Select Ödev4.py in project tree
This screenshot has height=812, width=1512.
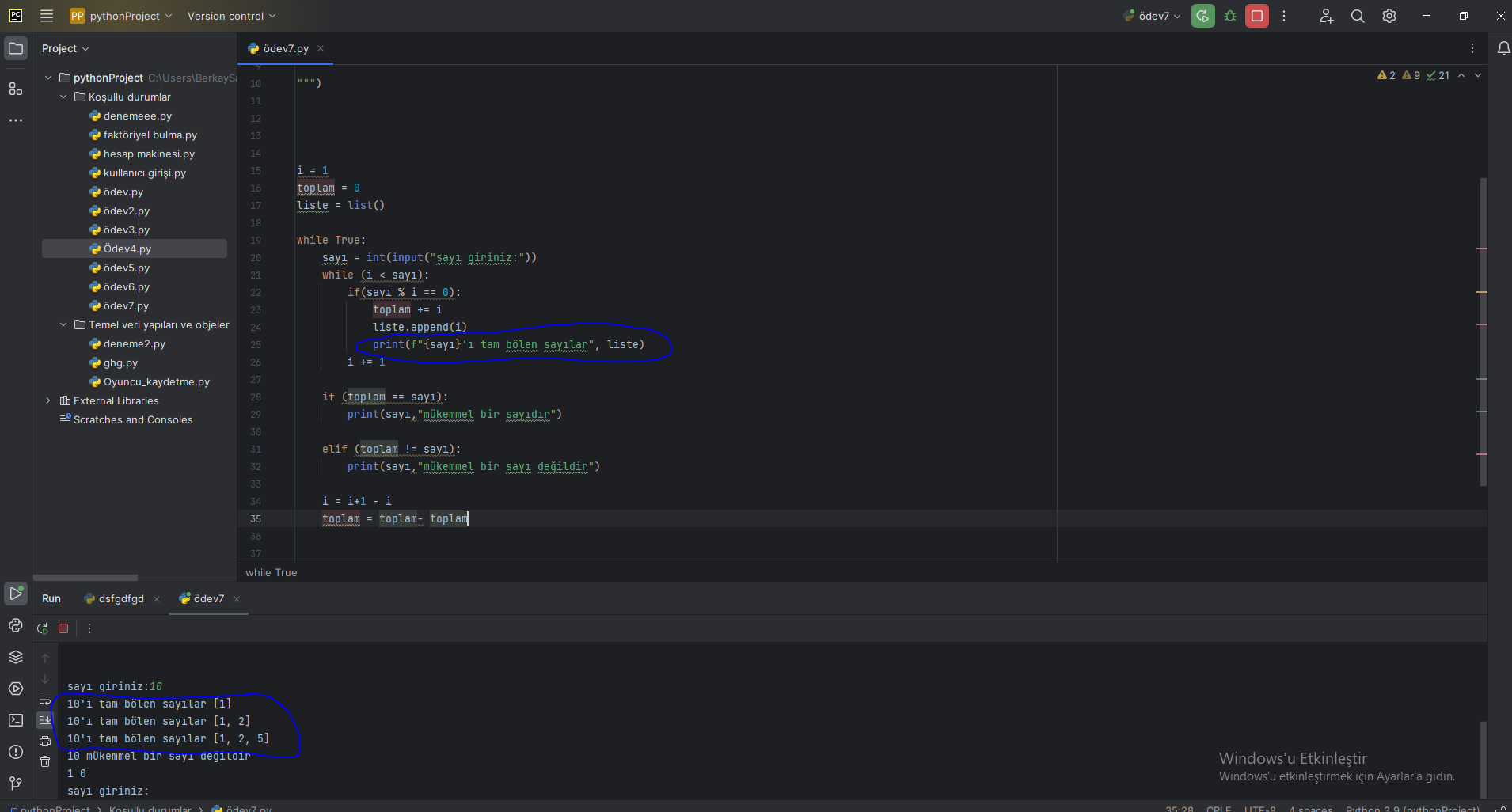[135, 249]
